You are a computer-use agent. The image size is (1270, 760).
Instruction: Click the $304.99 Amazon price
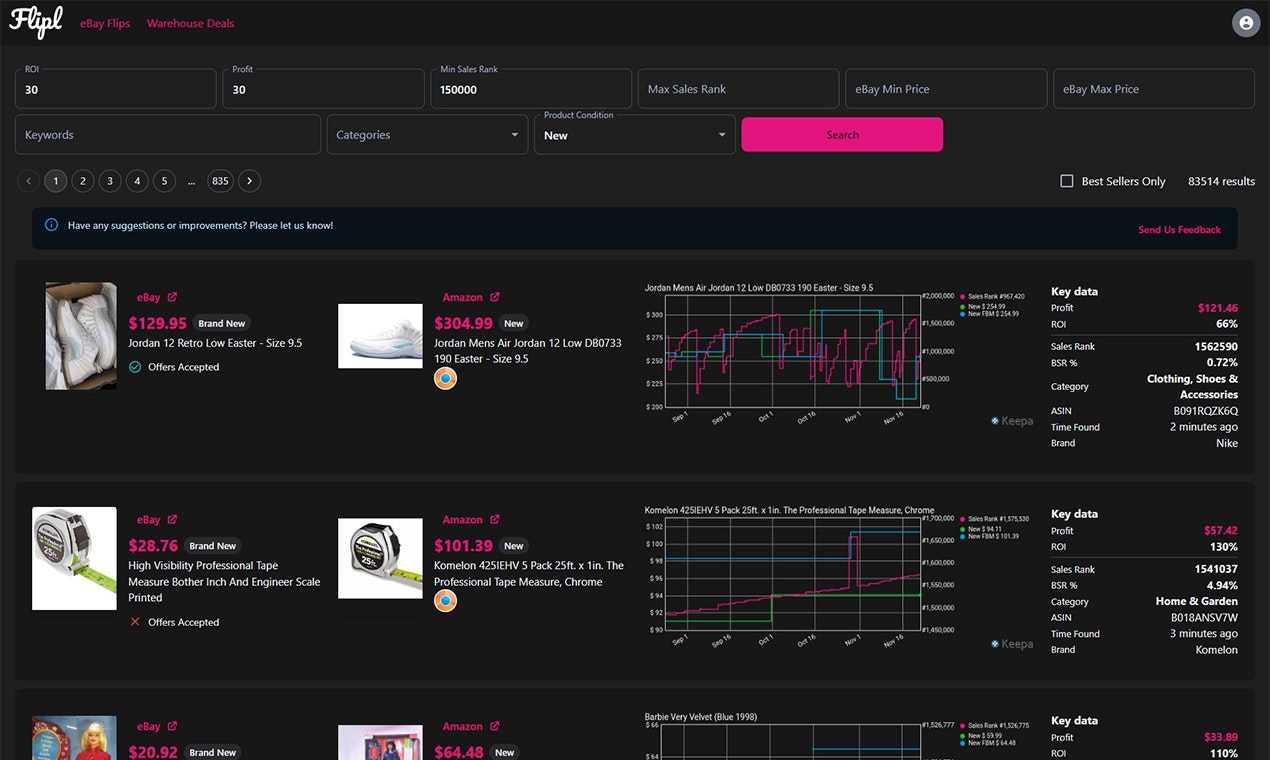pos(463,324)
